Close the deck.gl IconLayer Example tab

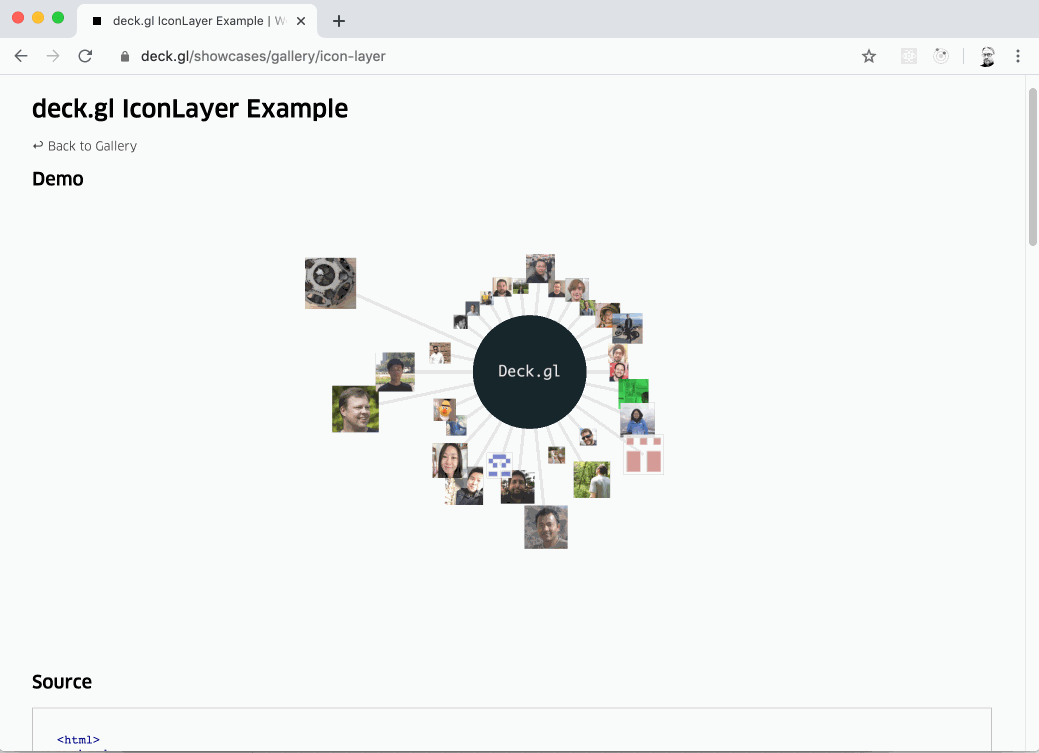(x=301, y=21)
